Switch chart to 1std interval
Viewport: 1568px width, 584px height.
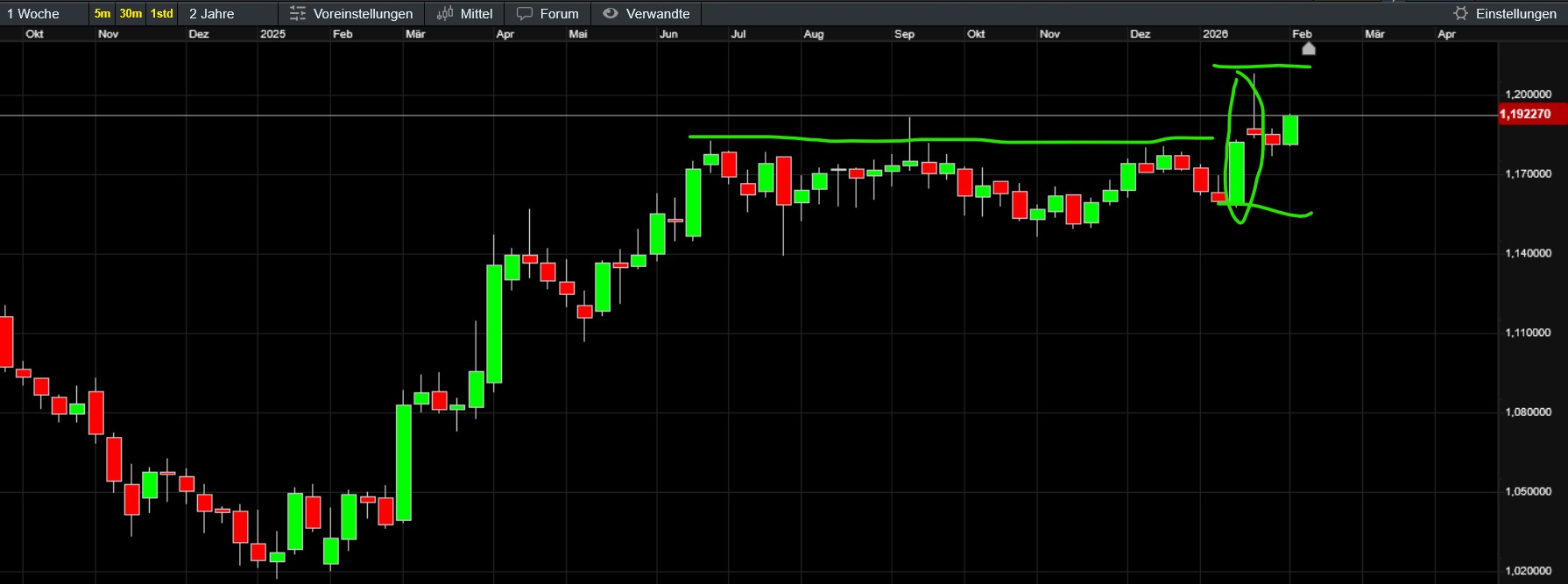[162, 14]
